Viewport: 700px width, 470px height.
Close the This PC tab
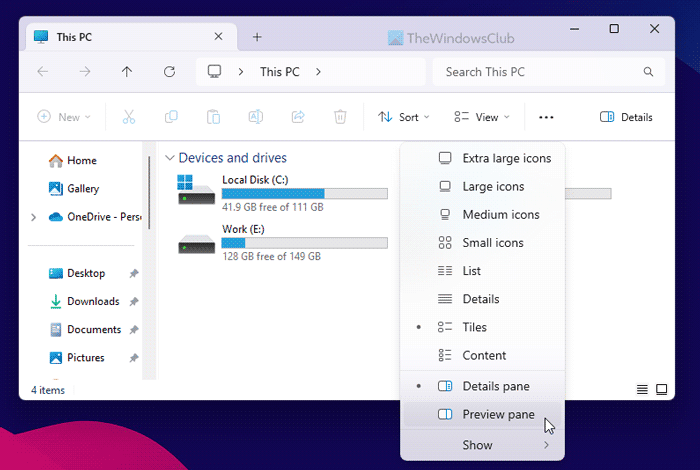pos(218,37)
